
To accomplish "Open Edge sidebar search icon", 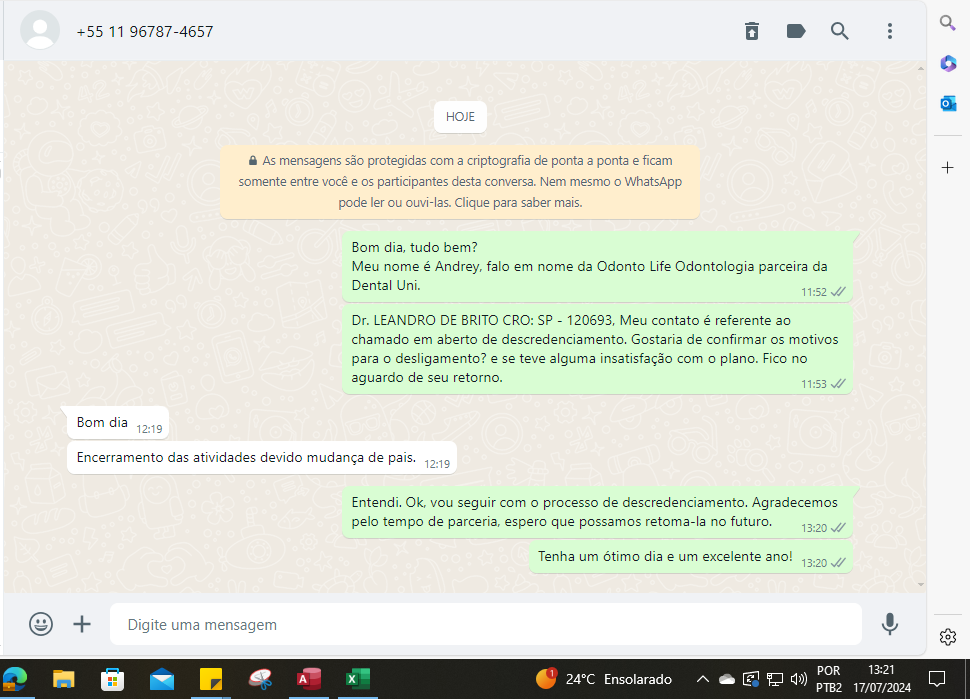I will pyautogui.click(x=948, y=24).
